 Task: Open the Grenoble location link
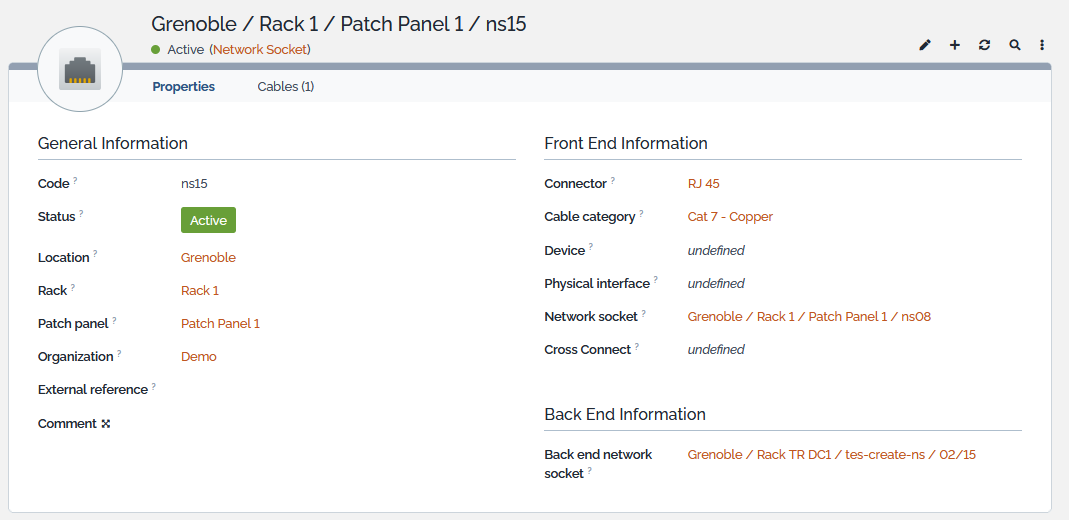click(x=208, y=258)
